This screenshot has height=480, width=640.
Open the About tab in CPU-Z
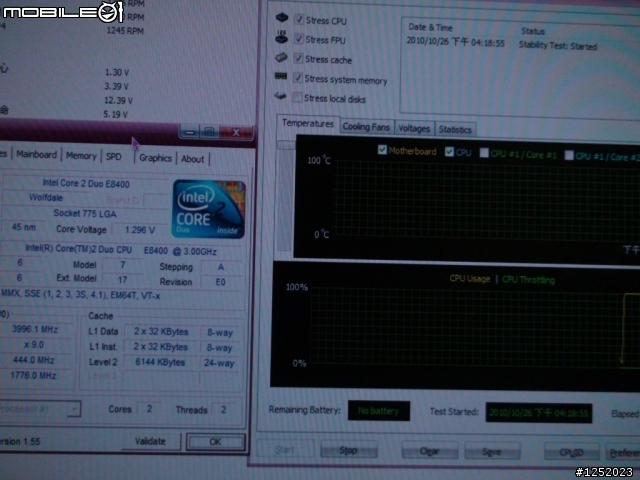[x=192, y=159]
